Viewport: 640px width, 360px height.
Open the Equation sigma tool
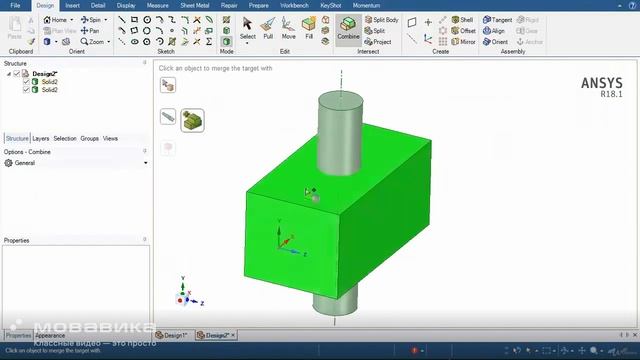(209, 42)
